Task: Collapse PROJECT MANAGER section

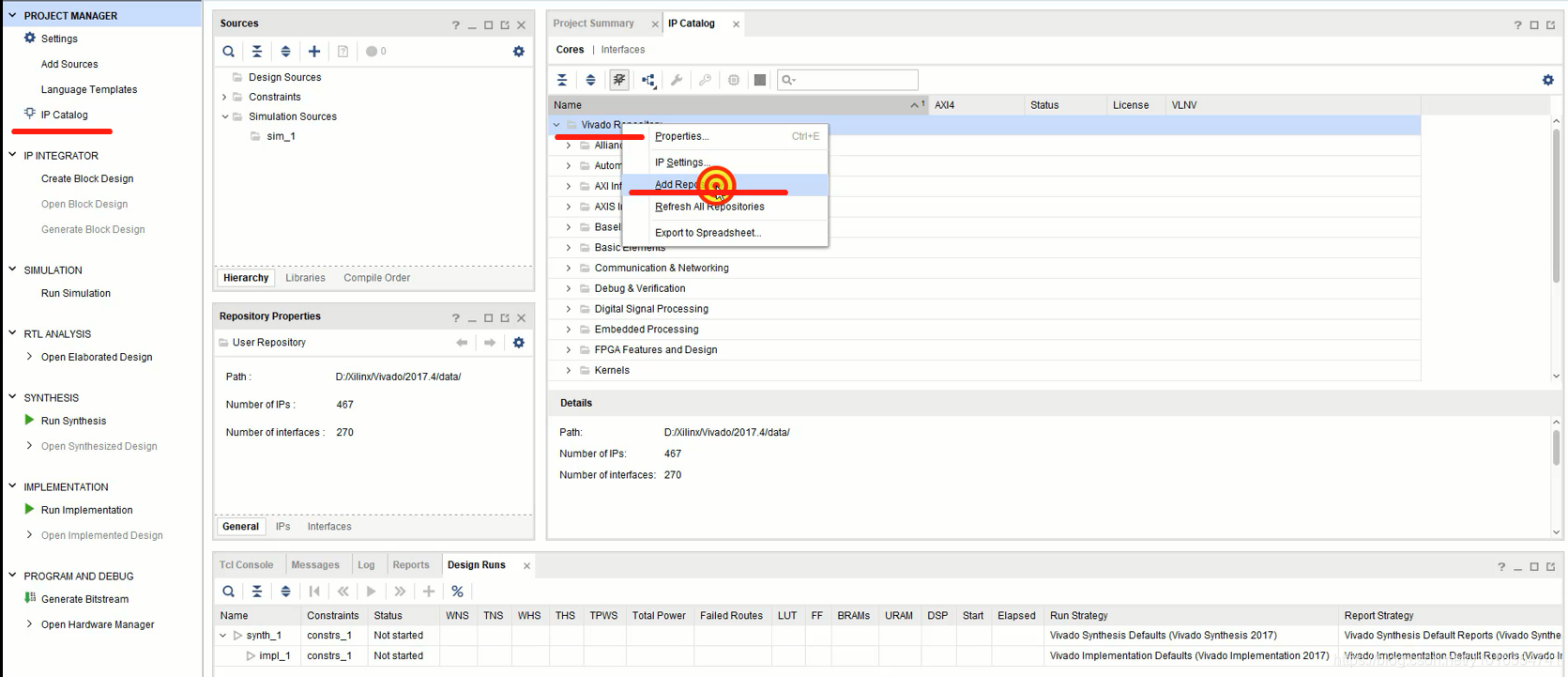Action: 12,15
